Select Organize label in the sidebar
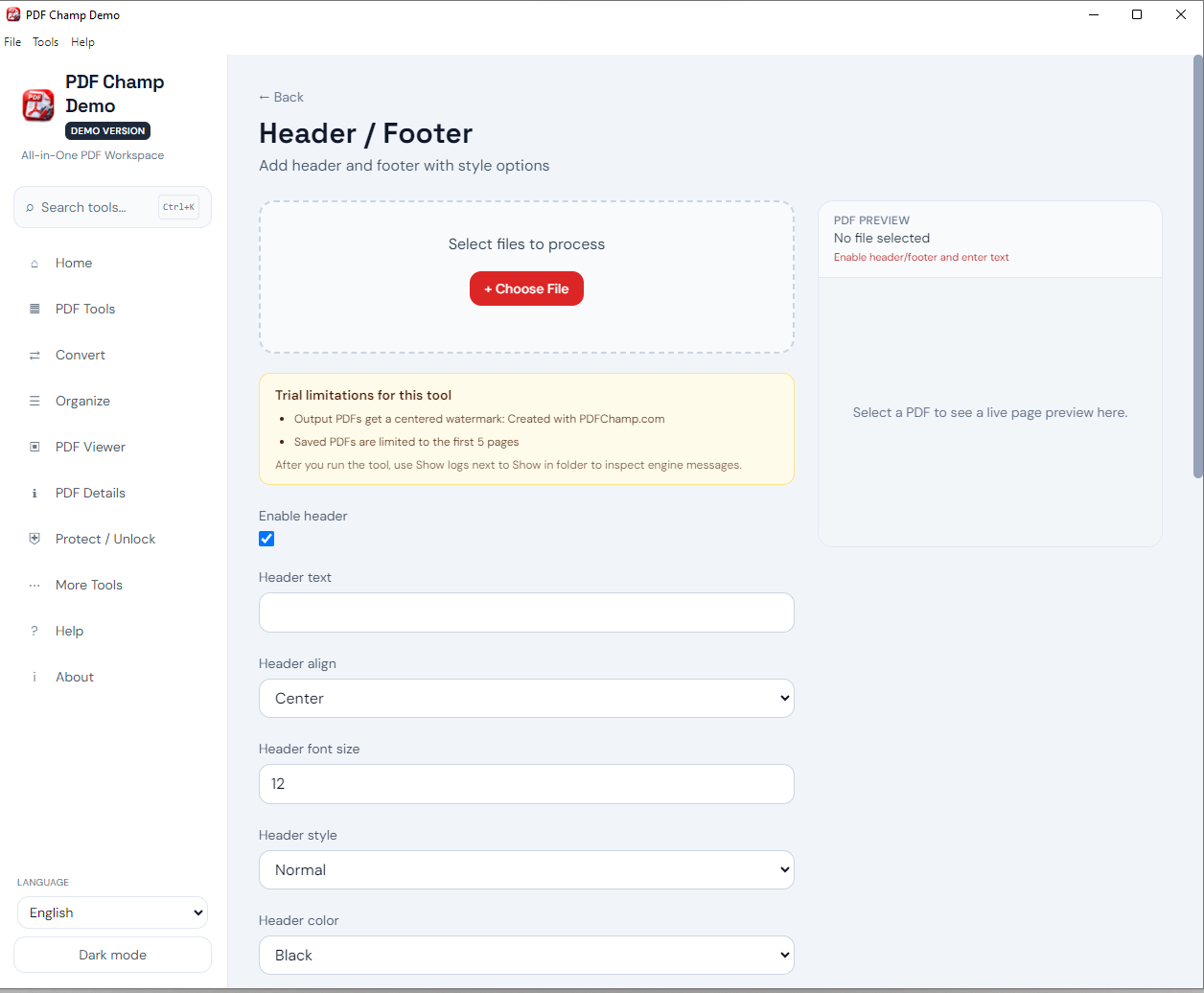The height and width of the screenshot is (993, 1204). pos(82,402)
